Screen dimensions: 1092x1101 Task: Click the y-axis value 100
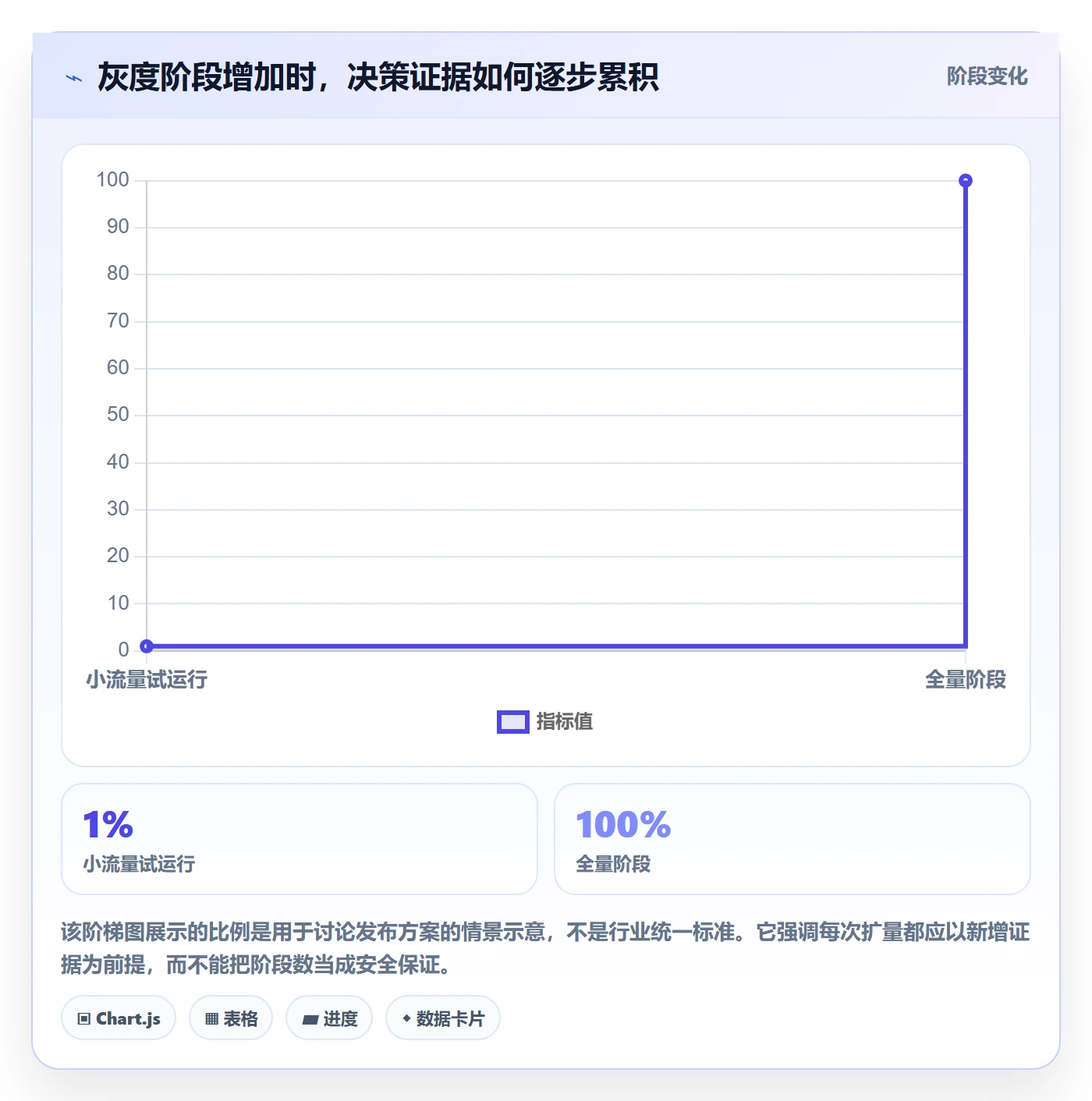[112, 180]
